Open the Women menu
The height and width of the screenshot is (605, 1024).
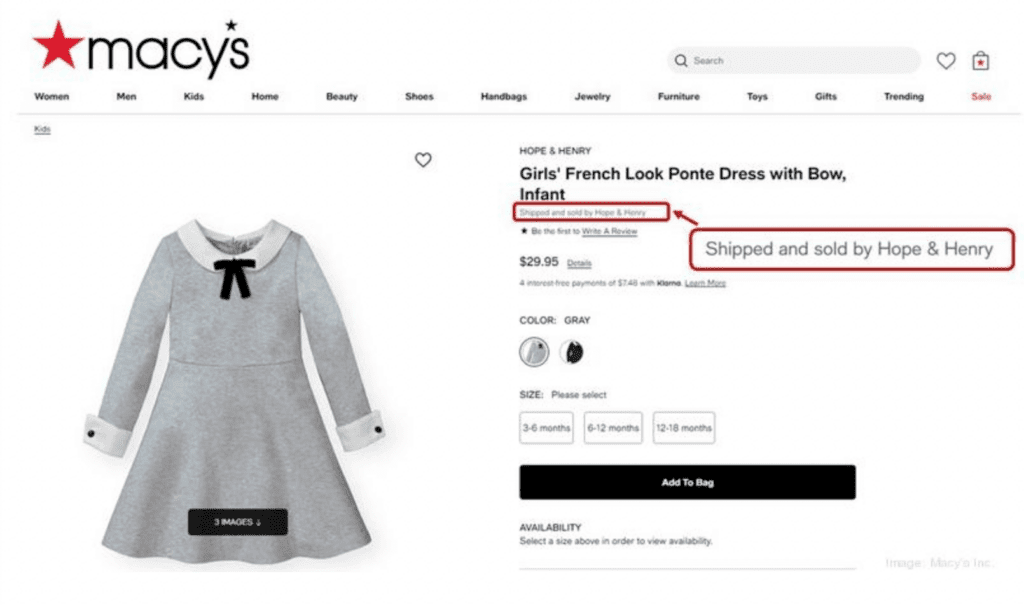tap(52, 97)
